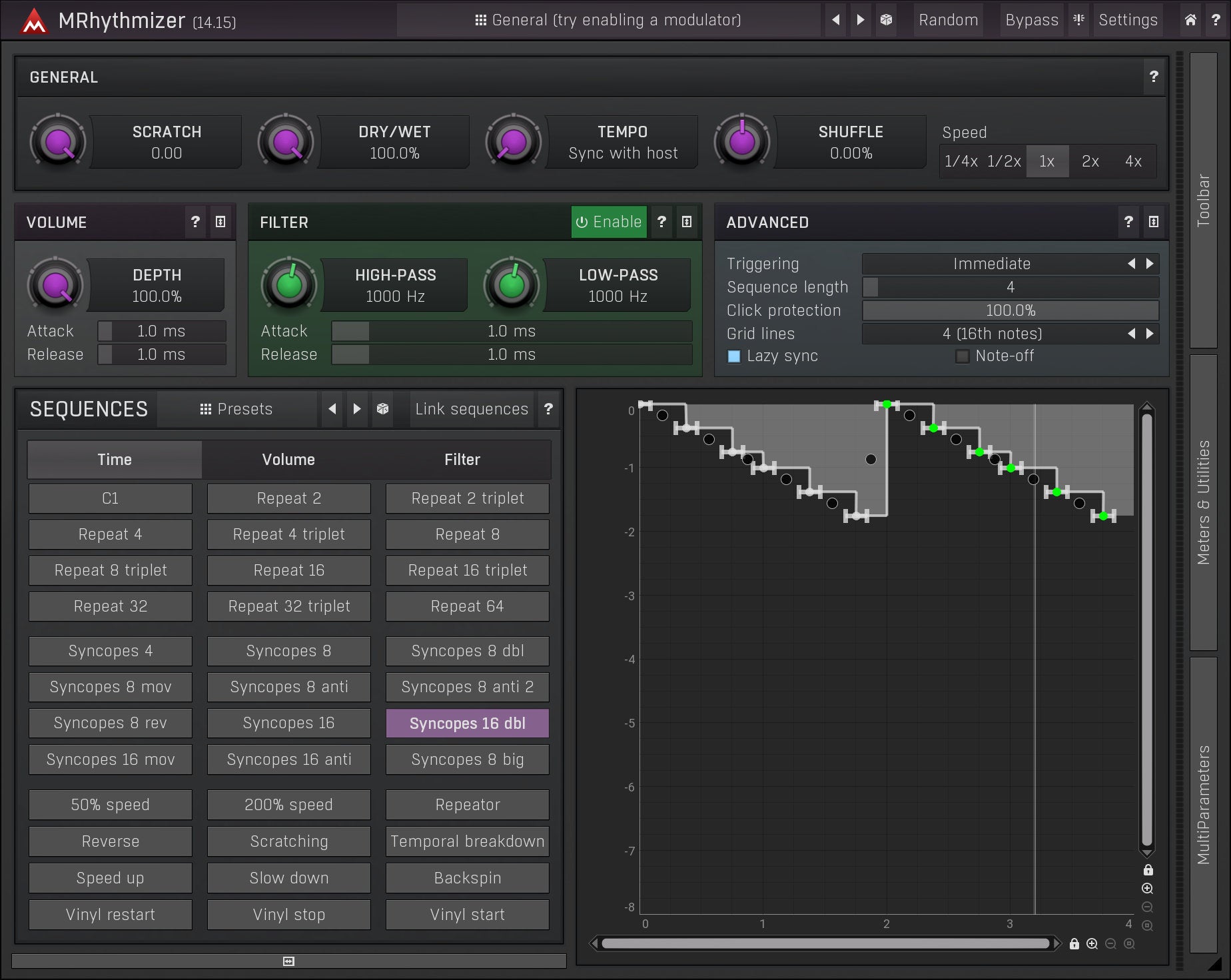1231x980 pixels.
Task: Click the vertical zoom-in magnifier icon
Action: pos(1147,888)
